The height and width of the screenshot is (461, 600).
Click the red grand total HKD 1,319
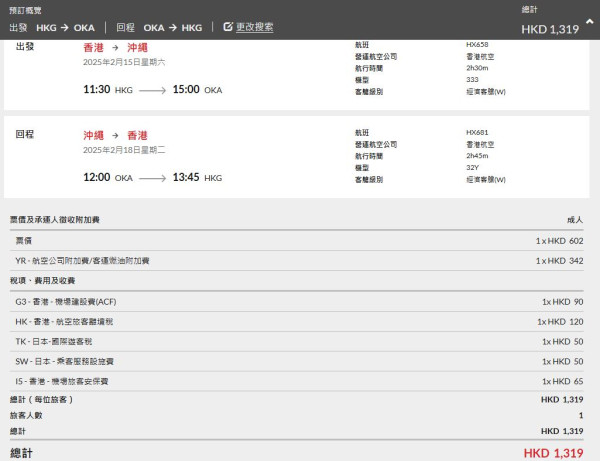coord(553,453)
